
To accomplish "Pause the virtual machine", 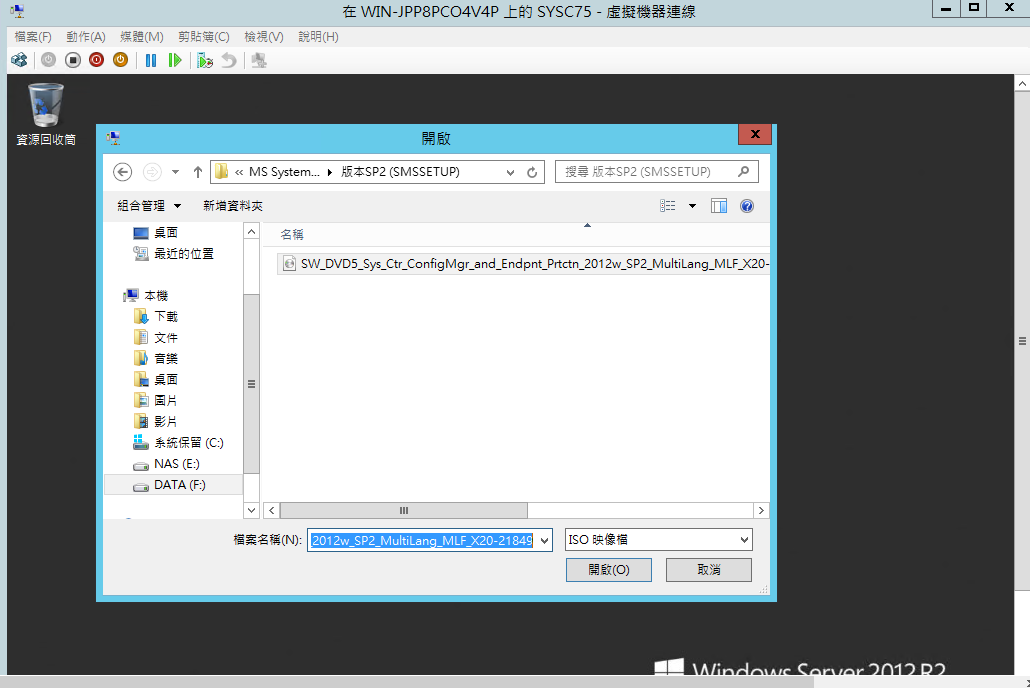I will 151,60.
